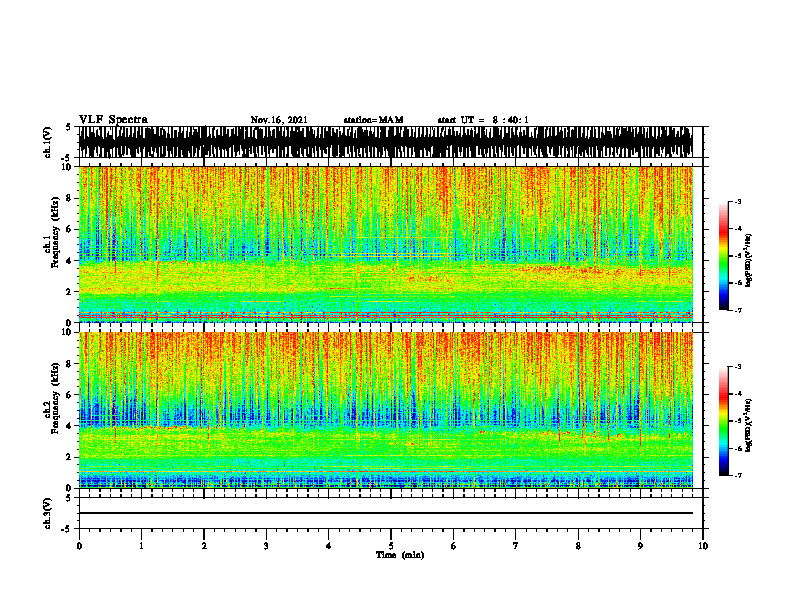Click the "ch.3(V)" axis label
This screenshot has height=612, width=792.
48,513
